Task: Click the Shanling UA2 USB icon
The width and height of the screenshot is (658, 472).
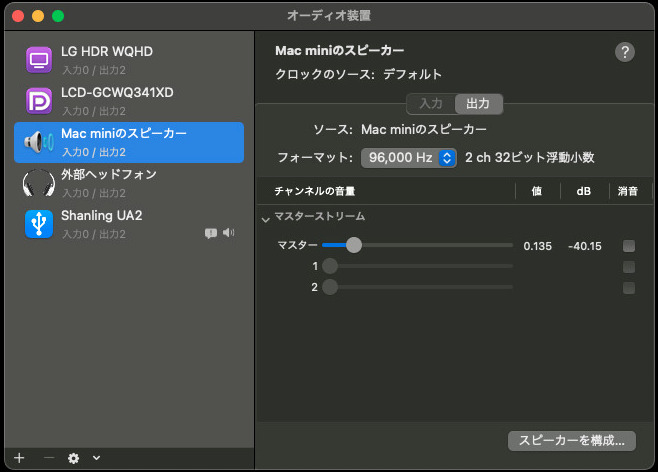Action: 39,224
